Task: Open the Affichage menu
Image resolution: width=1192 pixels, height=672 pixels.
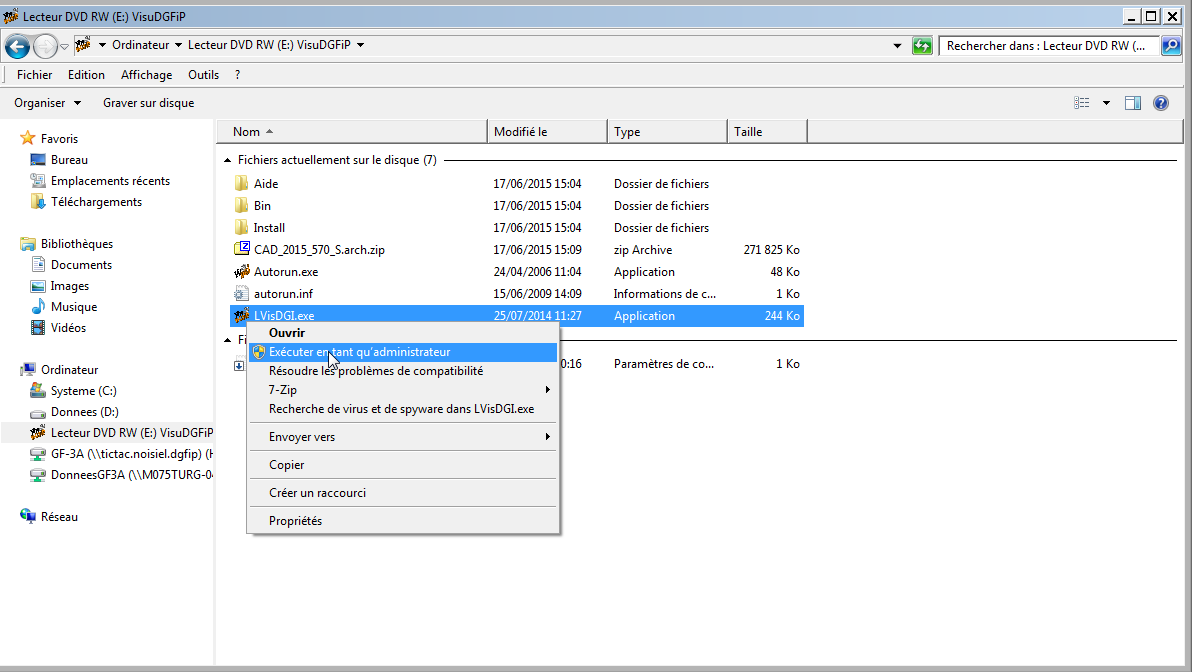Action: (146, 75)
